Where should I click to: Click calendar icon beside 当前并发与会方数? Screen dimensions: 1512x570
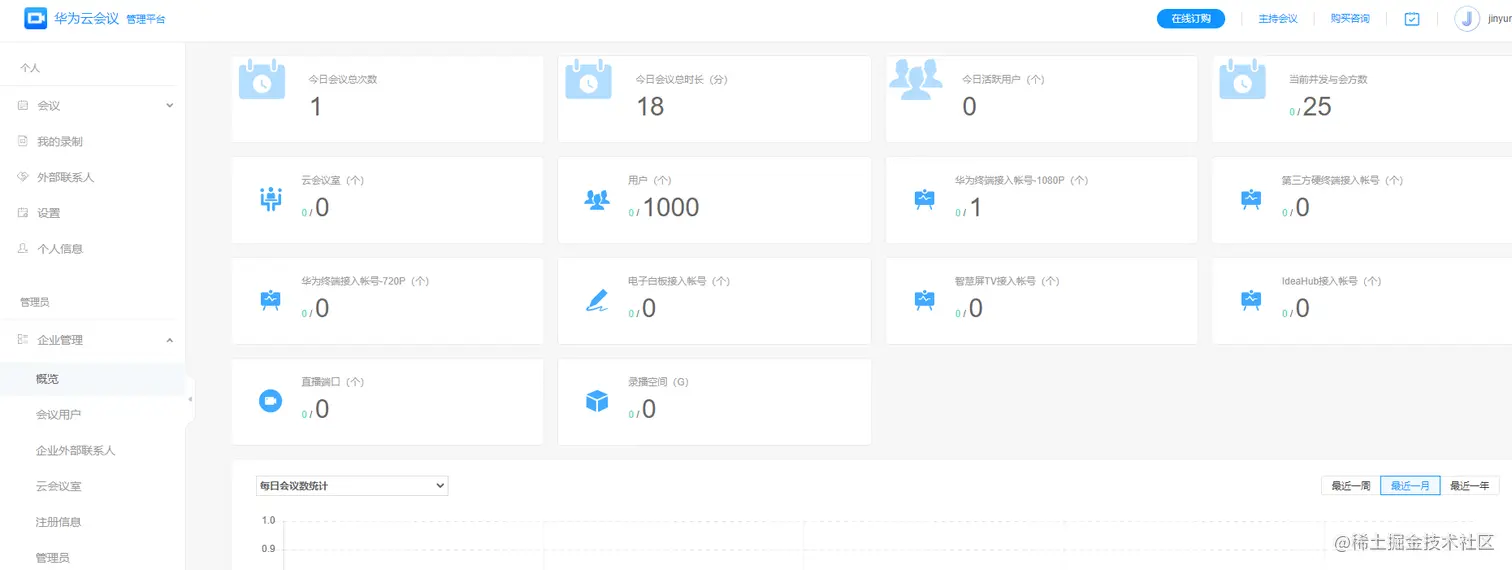1242,79
